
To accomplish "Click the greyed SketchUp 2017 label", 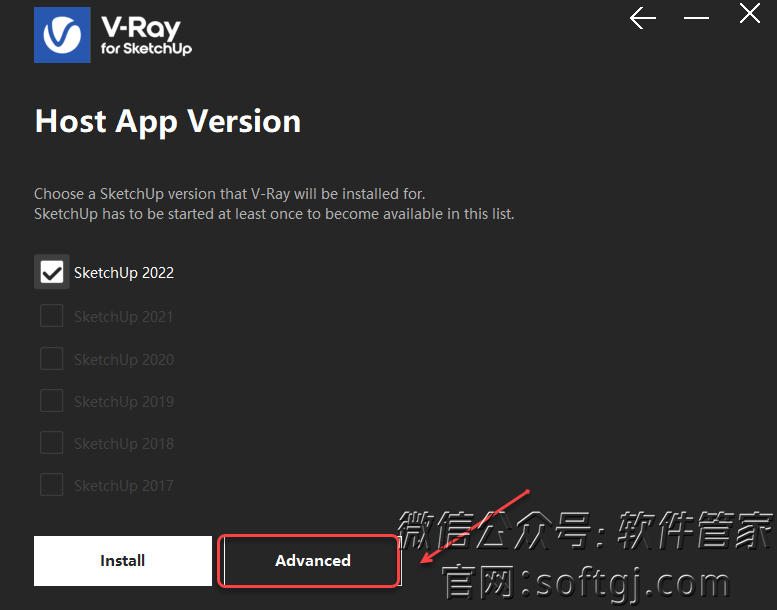I will (x=124, y=486).
